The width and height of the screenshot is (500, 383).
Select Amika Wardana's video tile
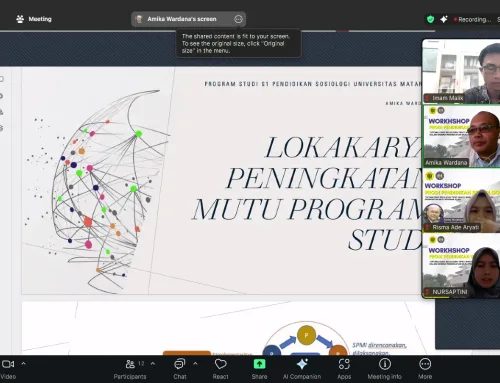coord(461,136)
